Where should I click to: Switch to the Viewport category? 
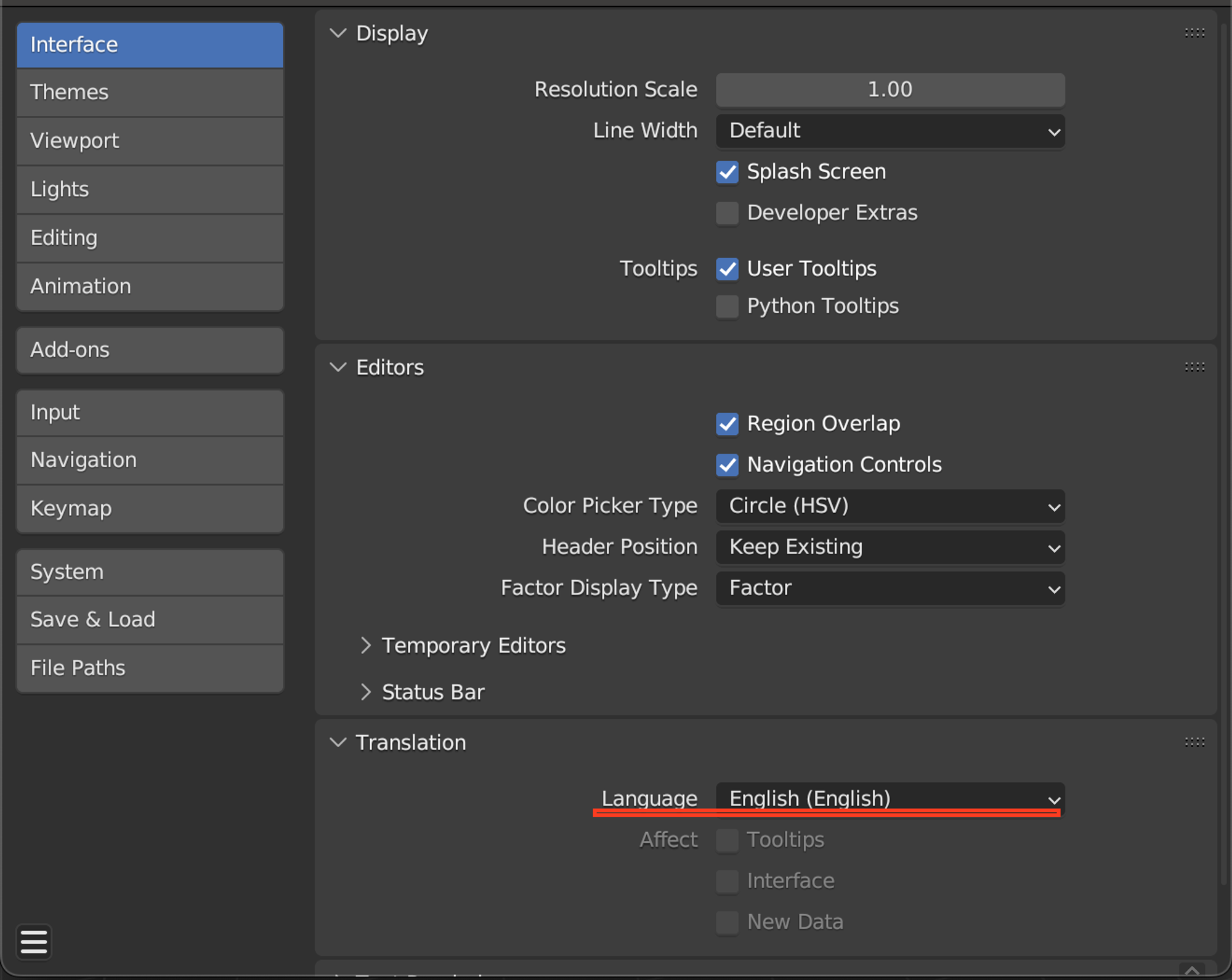[x=150, y=141]
